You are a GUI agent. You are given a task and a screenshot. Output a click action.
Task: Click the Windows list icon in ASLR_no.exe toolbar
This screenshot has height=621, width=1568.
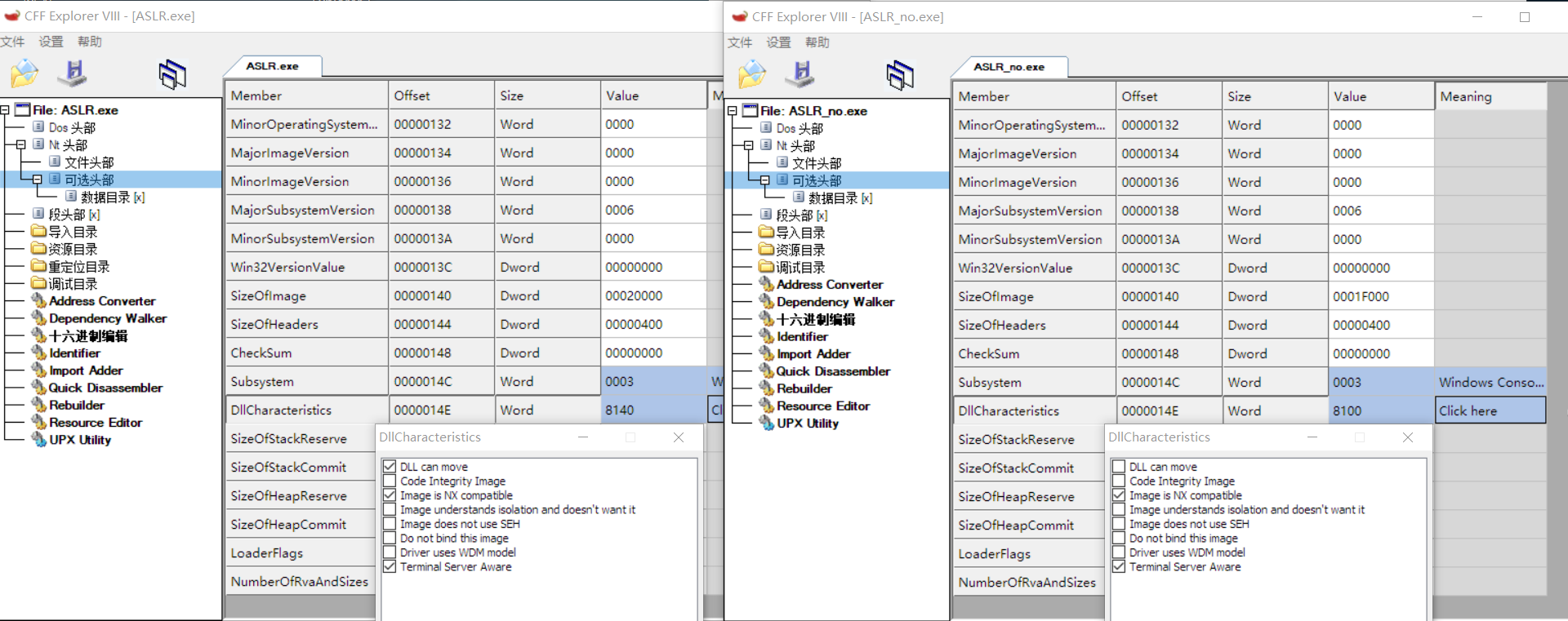coord(900,76)
